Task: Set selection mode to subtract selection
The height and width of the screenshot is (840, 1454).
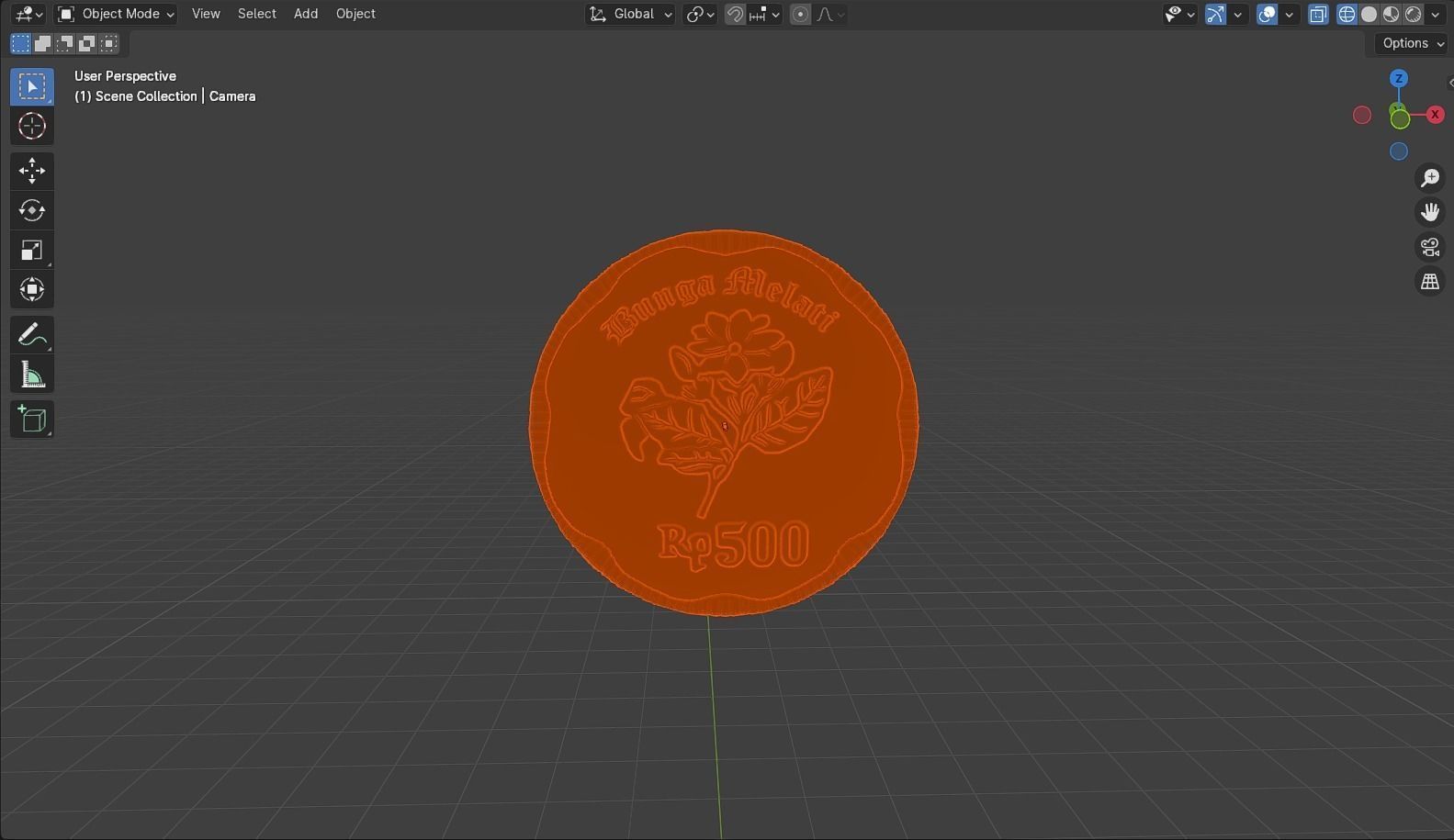Action: pos(64,43)
